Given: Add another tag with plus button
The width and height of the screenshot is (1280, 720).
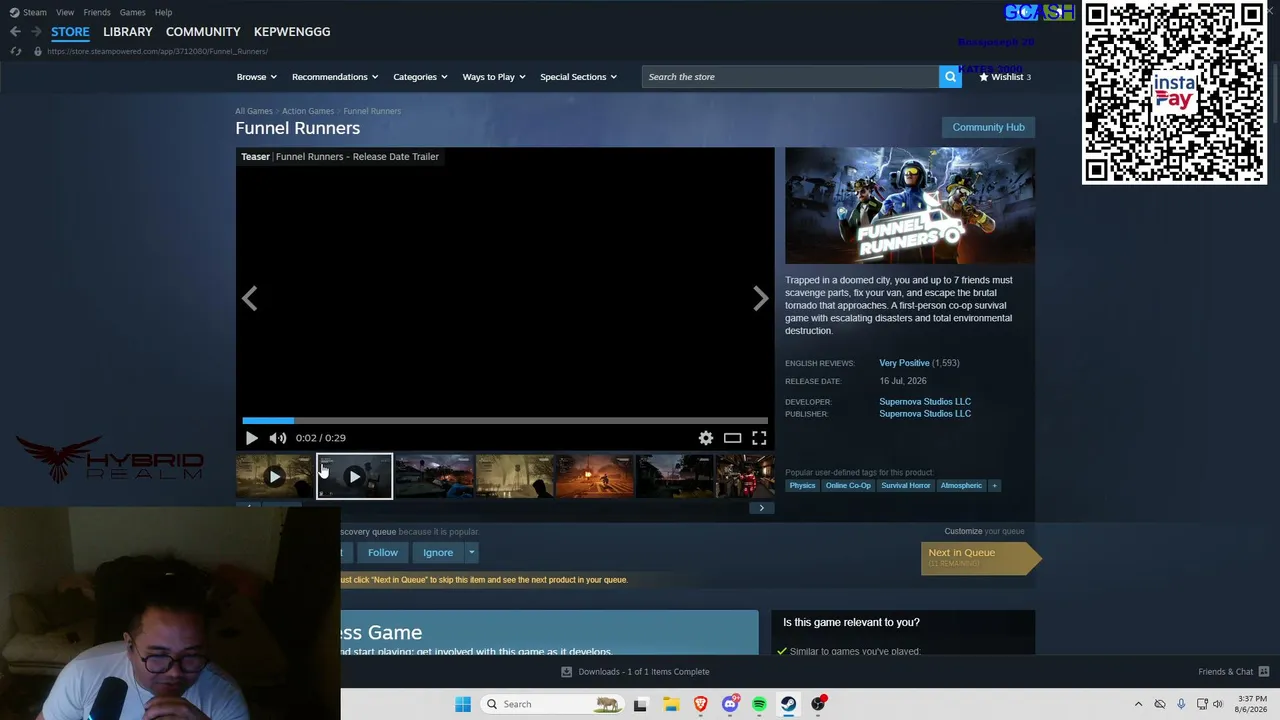Looking at the screenshot, I should 994,486.
